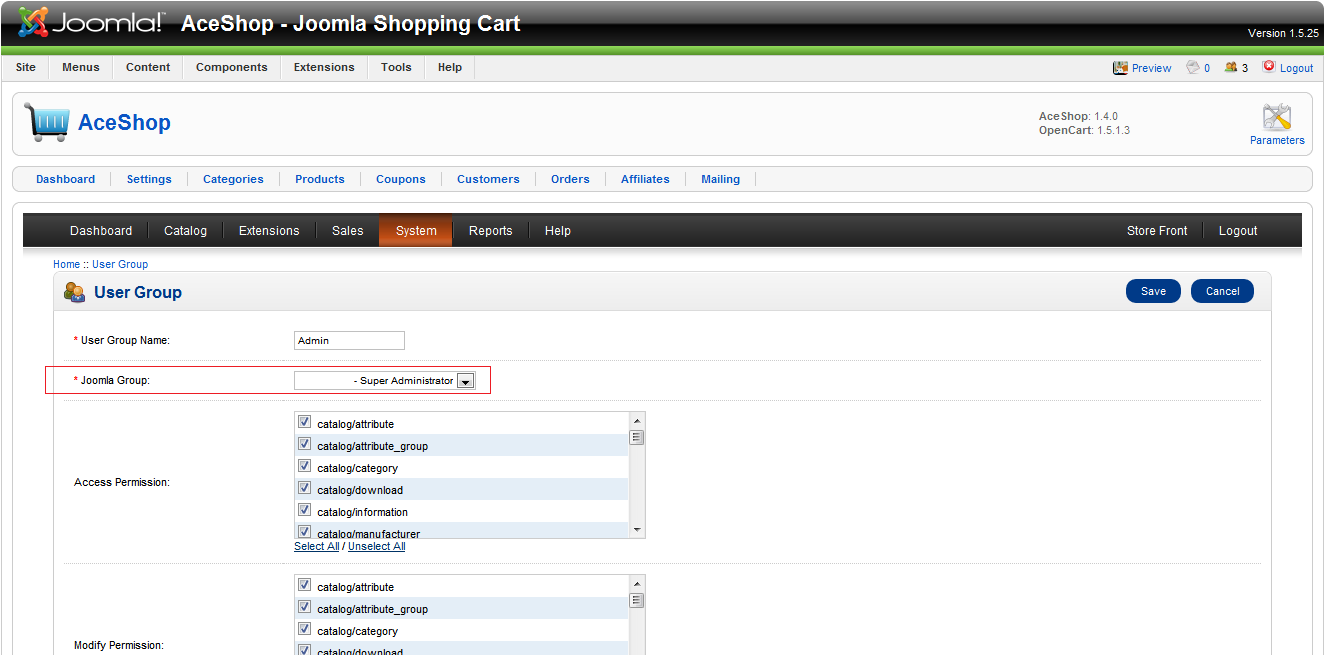Click the messages speech bubble icon
The width and height of the screenshot is (1326, 655).
1193,67
